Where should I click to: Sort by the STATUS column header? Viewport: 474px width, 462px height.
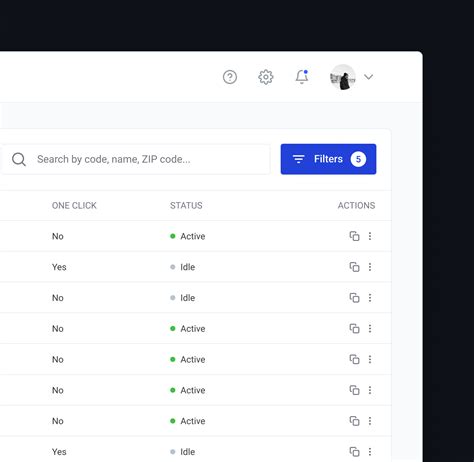click(186, 205)
